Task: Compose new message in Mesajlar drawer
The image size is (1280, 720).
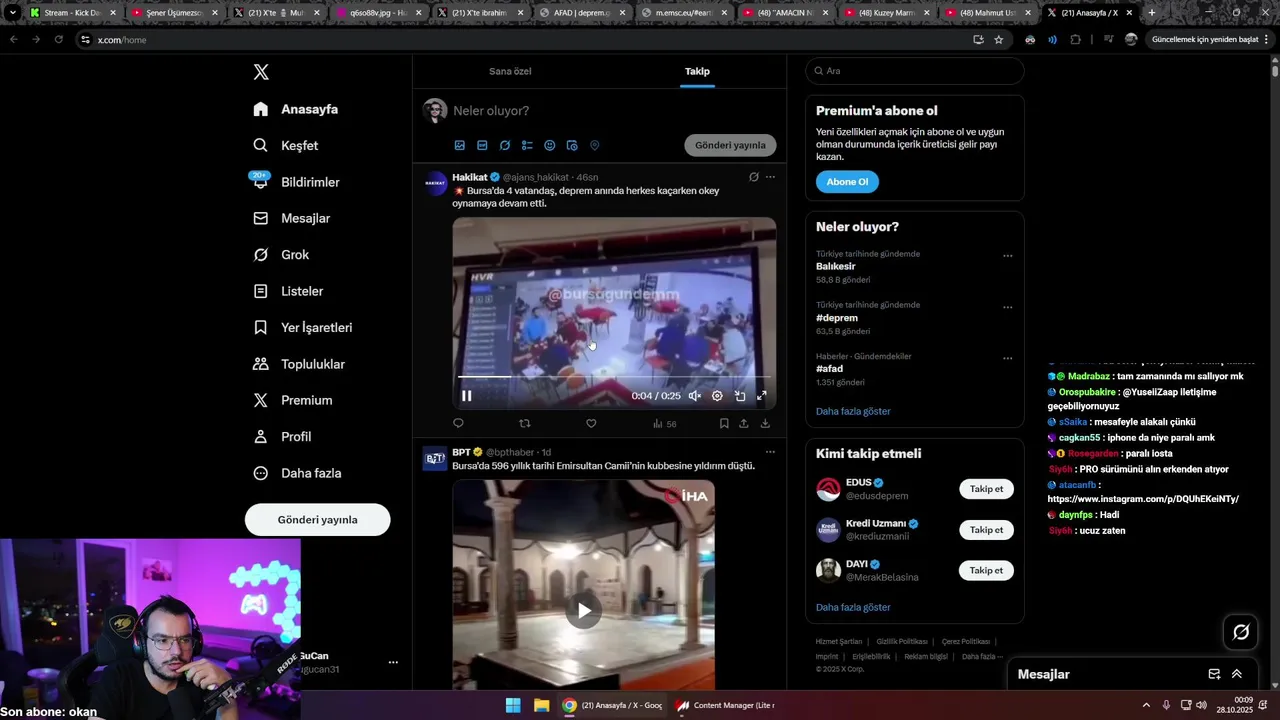Action: 1214,674
